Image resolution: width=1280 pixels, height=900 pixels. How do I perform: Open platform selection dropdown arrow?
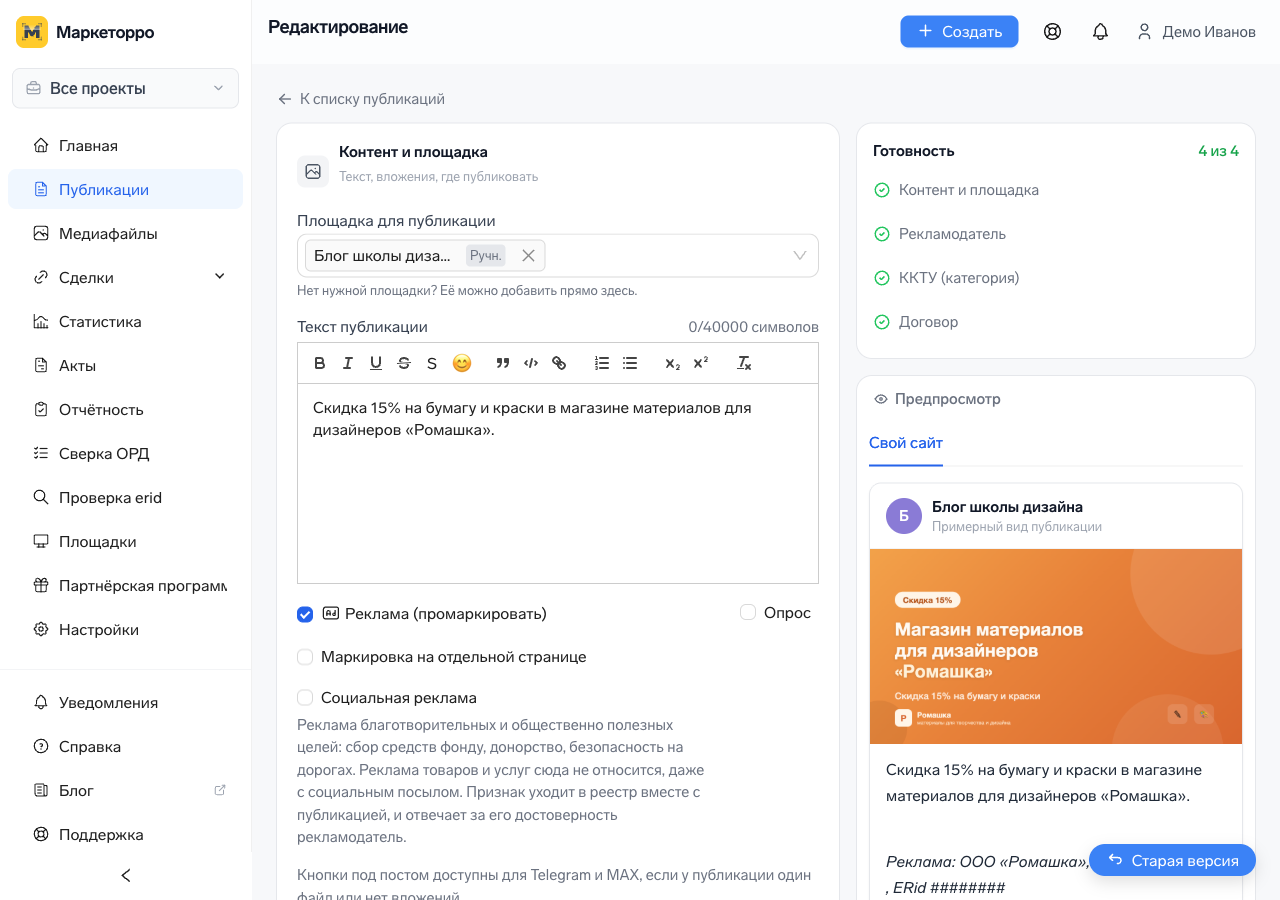(x=800, y=256)
